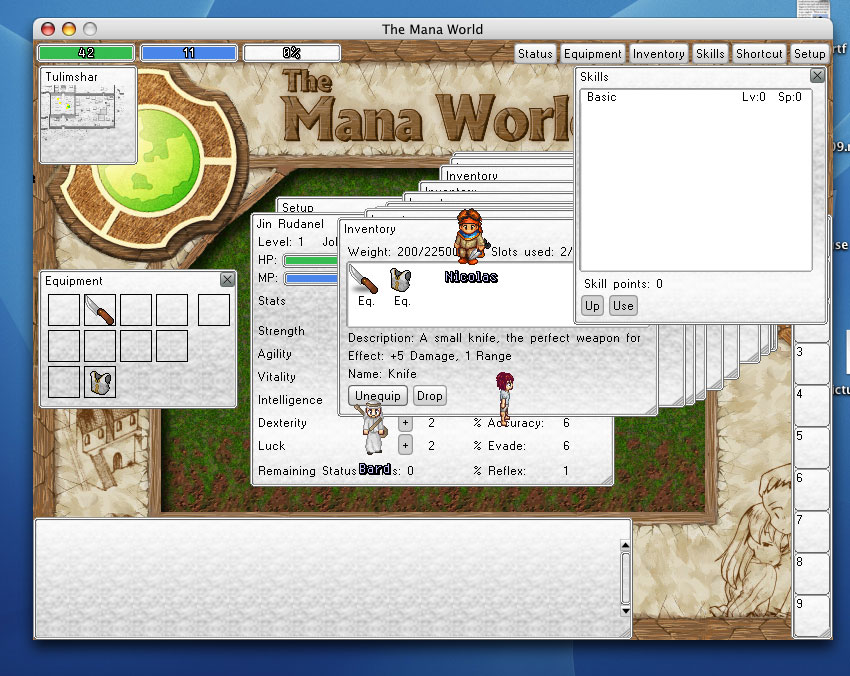This screenshot has height=676, width=850.
Task: Open the Status window from the top bar
Action: [535, 54]
